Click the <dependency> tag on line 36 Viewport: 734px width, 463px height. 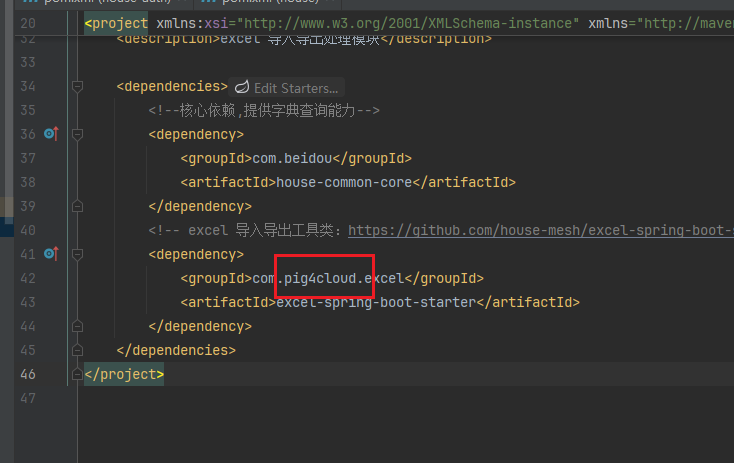coord(196,134)
